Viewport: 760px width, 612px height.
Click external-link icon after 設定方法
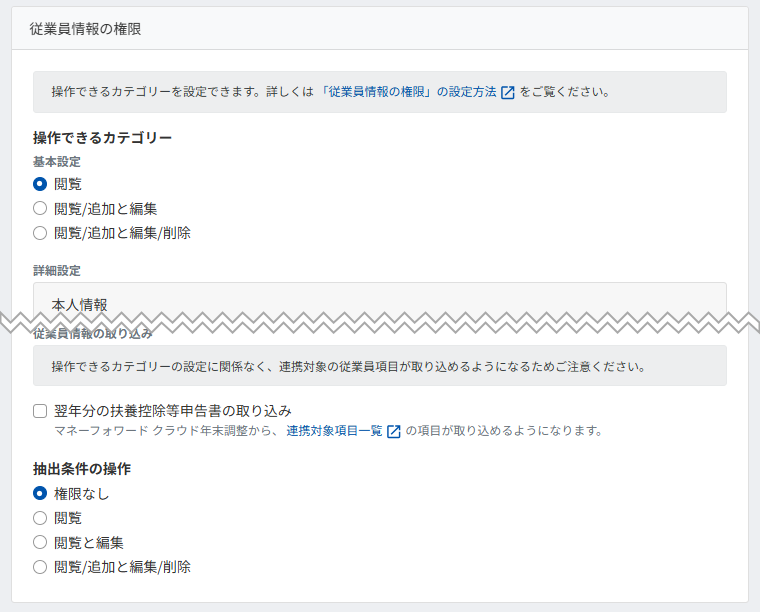507,92
